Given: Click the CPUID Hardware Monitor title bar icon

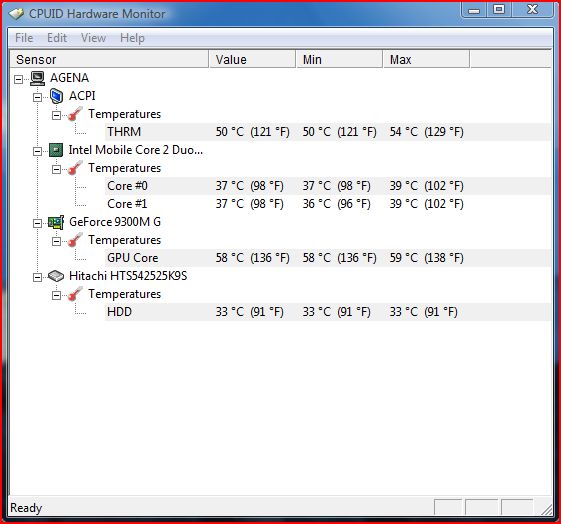Looking at the screenshot, I should click(x=16, y=14).
